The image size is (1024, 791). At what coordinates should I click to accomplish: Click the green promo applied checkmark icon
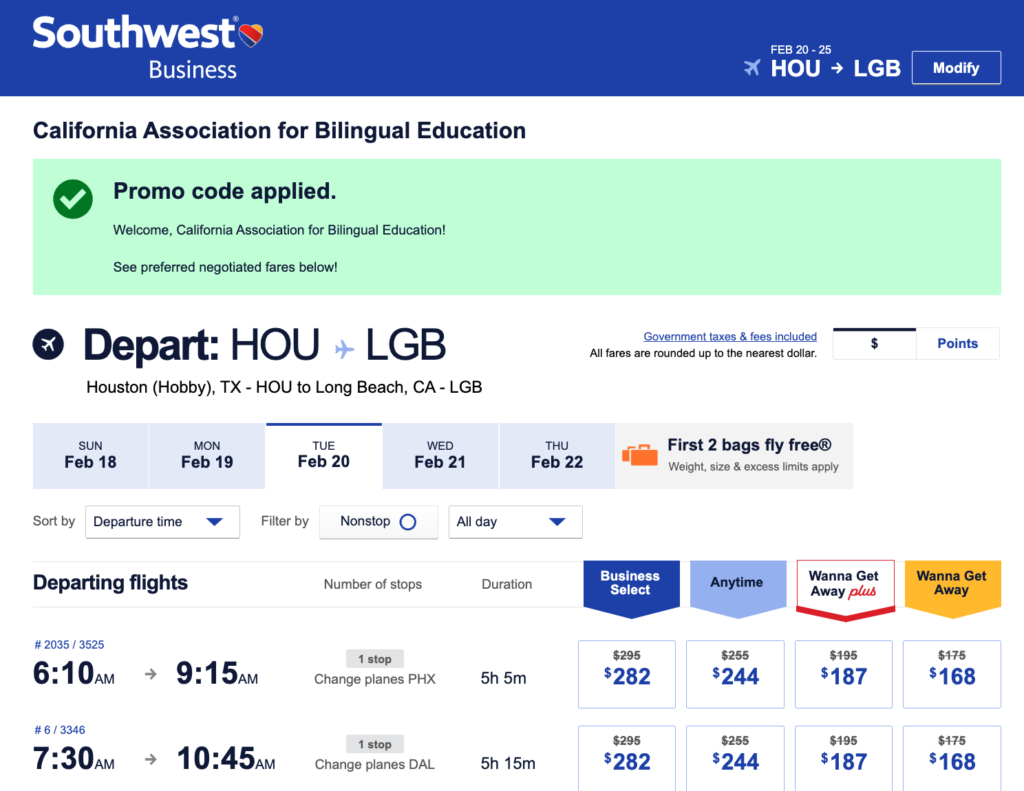(73, 199)
